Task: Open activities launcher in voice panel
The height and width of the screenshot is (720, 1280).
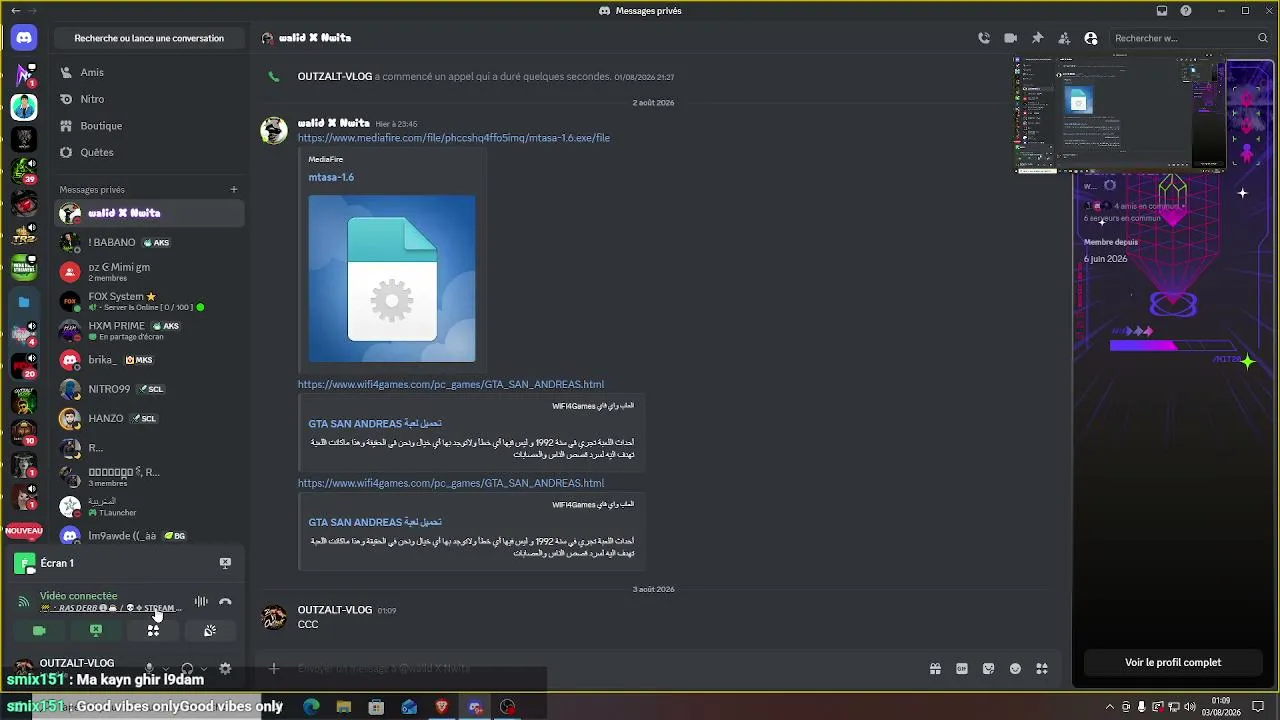Action: coord(153,631)
